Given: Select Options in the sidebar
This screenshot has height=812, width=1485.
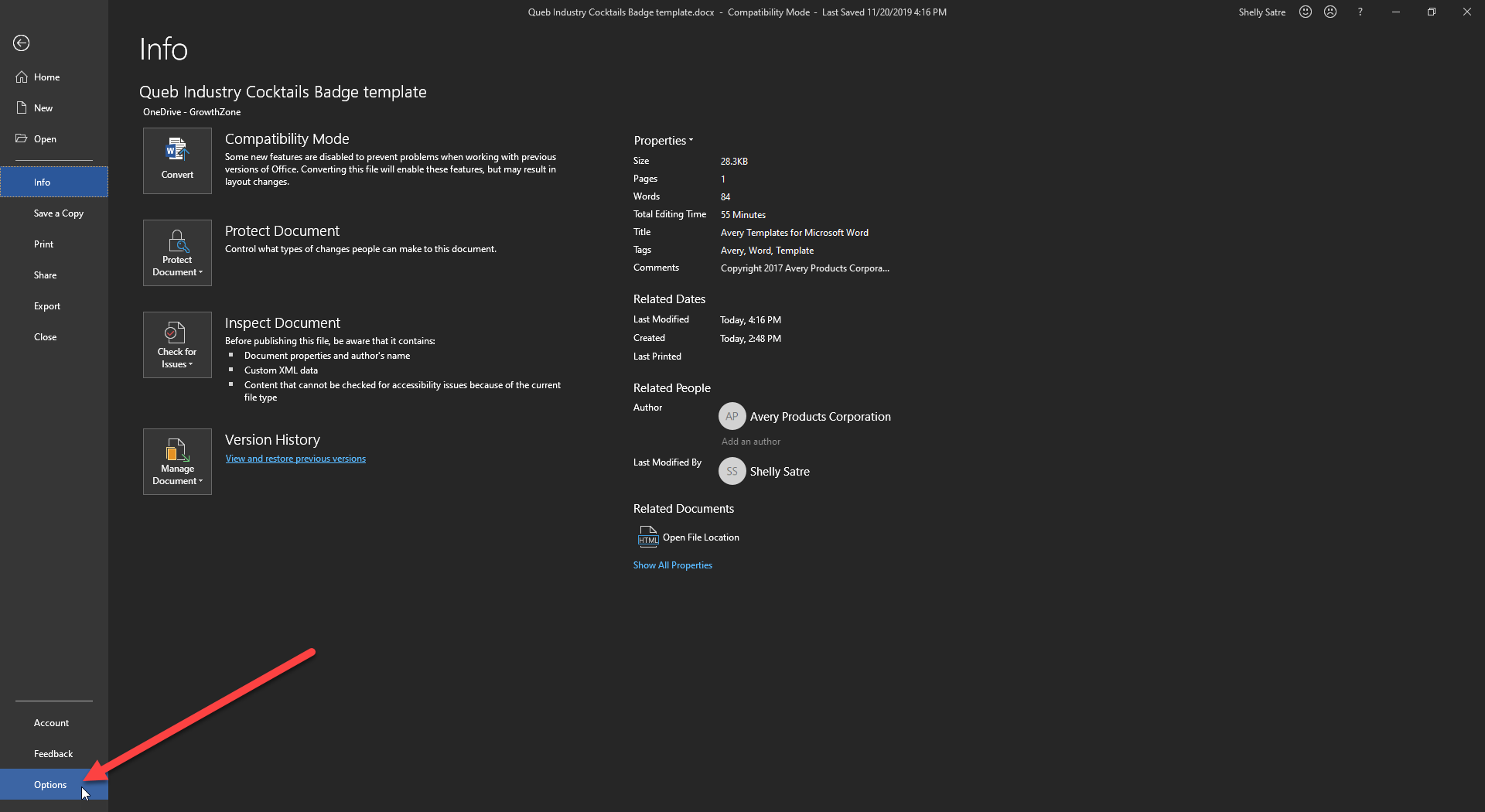Looking at the screenshot, I should pos(50,785).
